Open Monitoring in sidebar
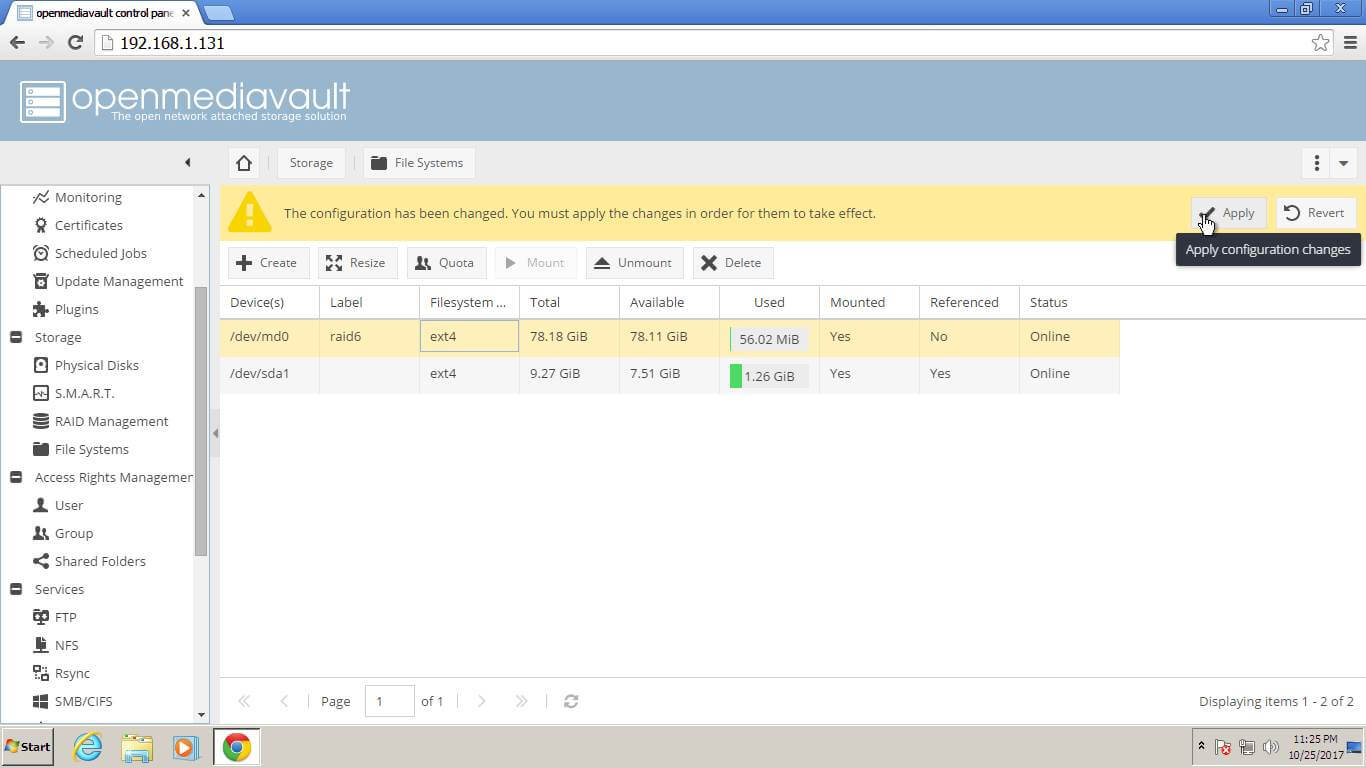 point(88,198)
